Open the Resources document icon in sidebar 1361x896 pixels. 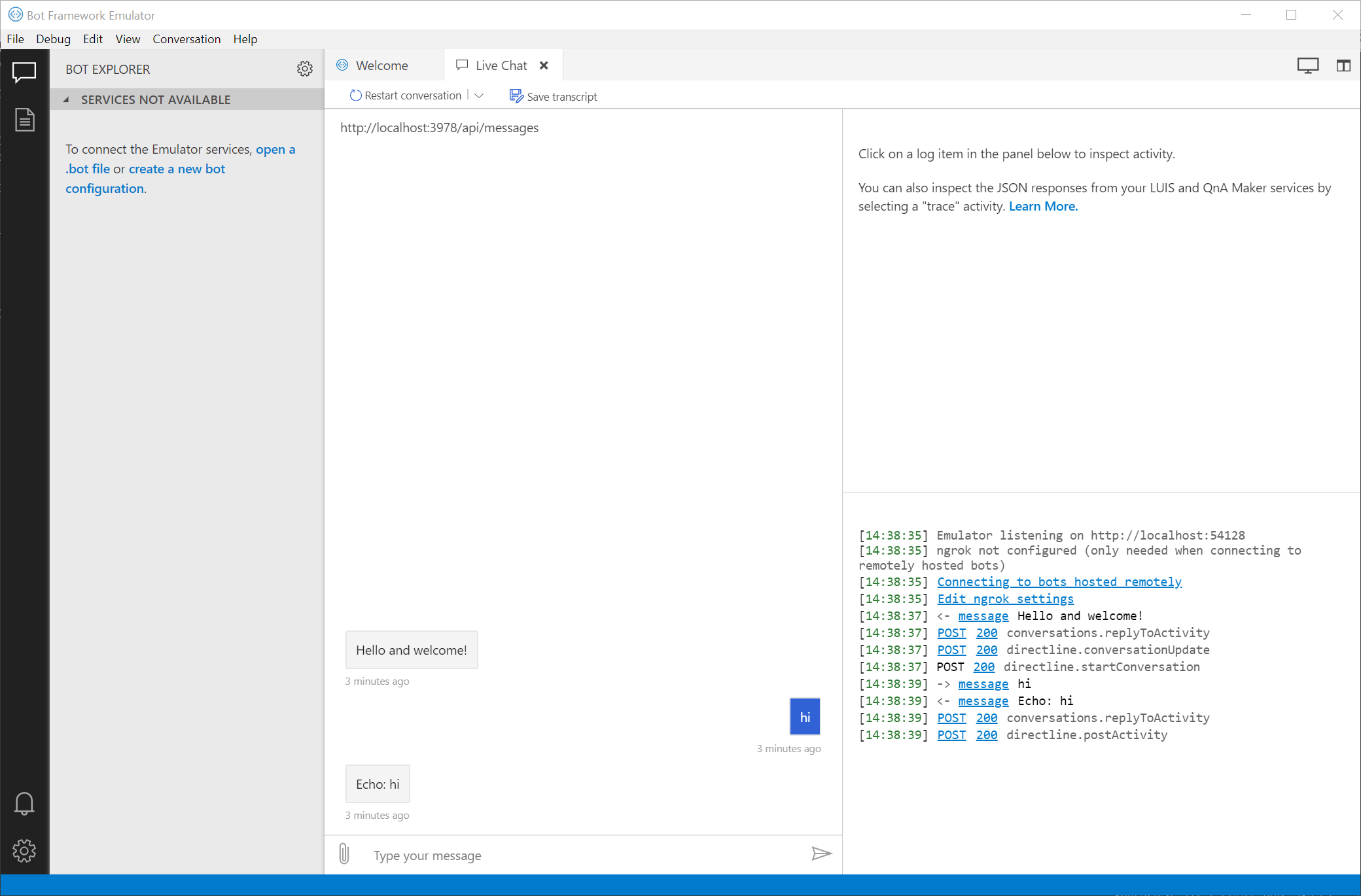coord(24,120)
